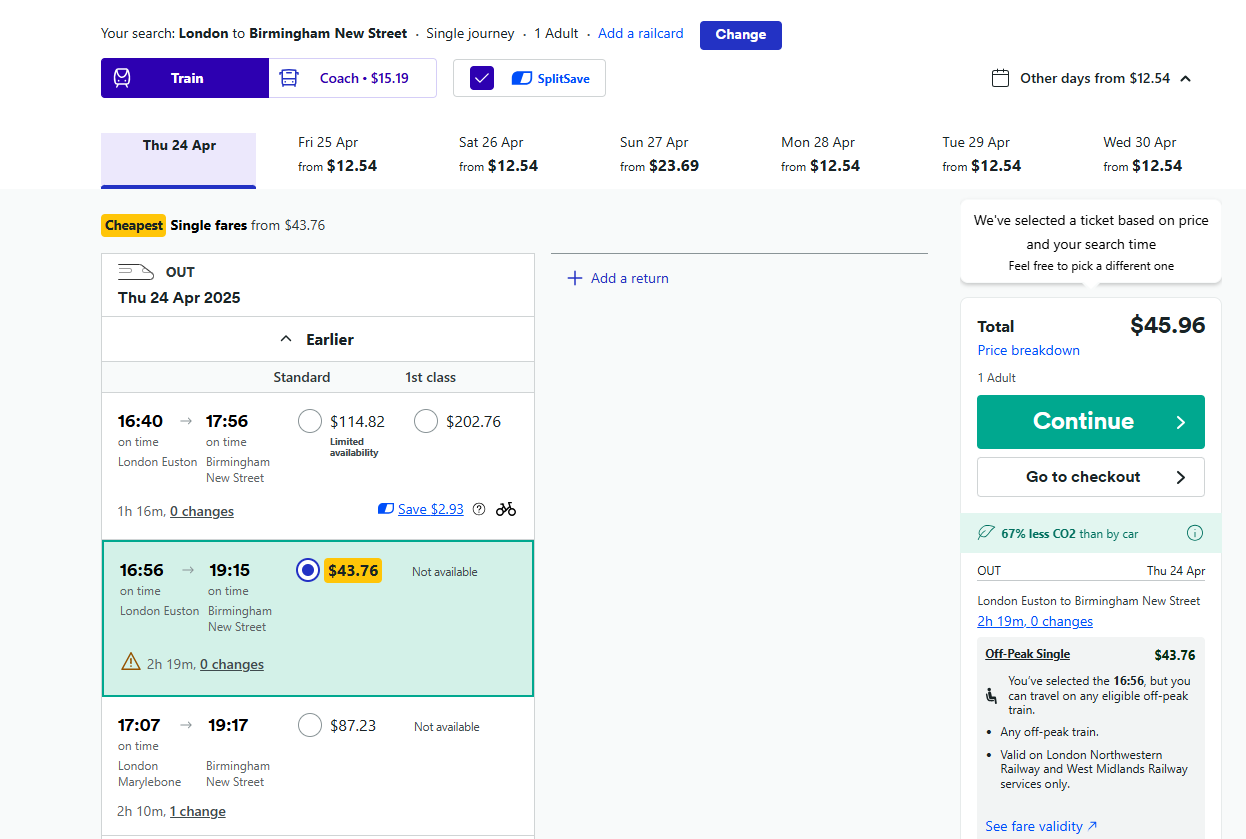Screen dimensions: 1246x839
Task: Click the bicycle icon on 16:40 train
Action: point(506,509)
